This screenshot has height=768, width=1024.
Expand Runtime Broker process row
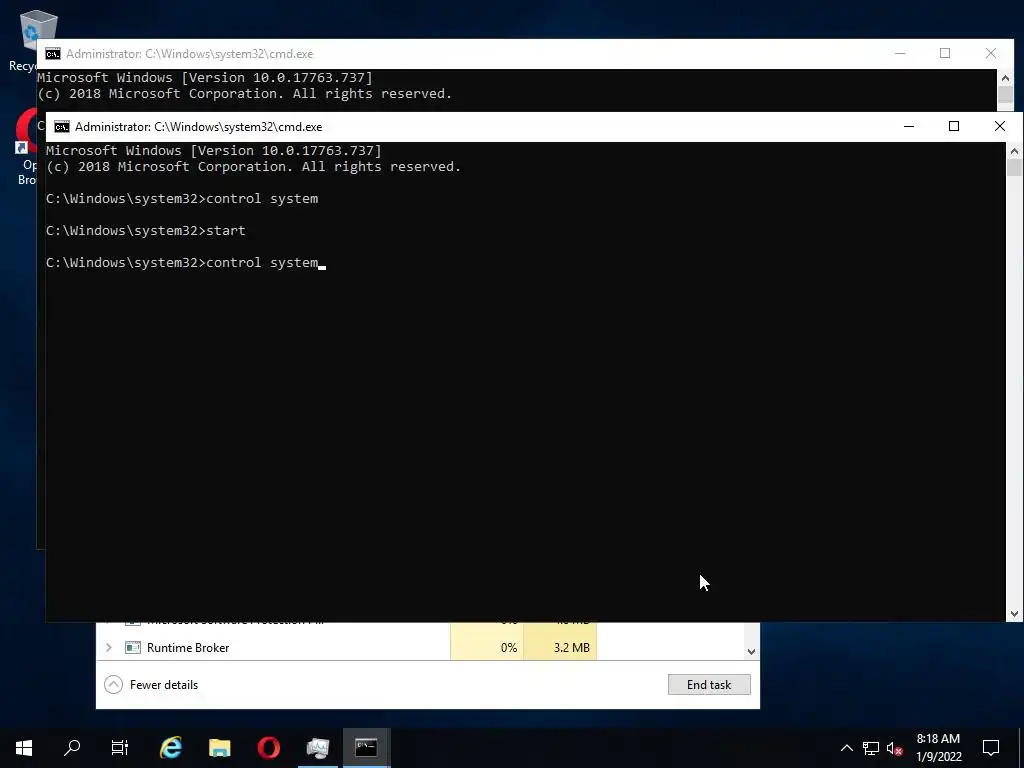coord(108,648)
